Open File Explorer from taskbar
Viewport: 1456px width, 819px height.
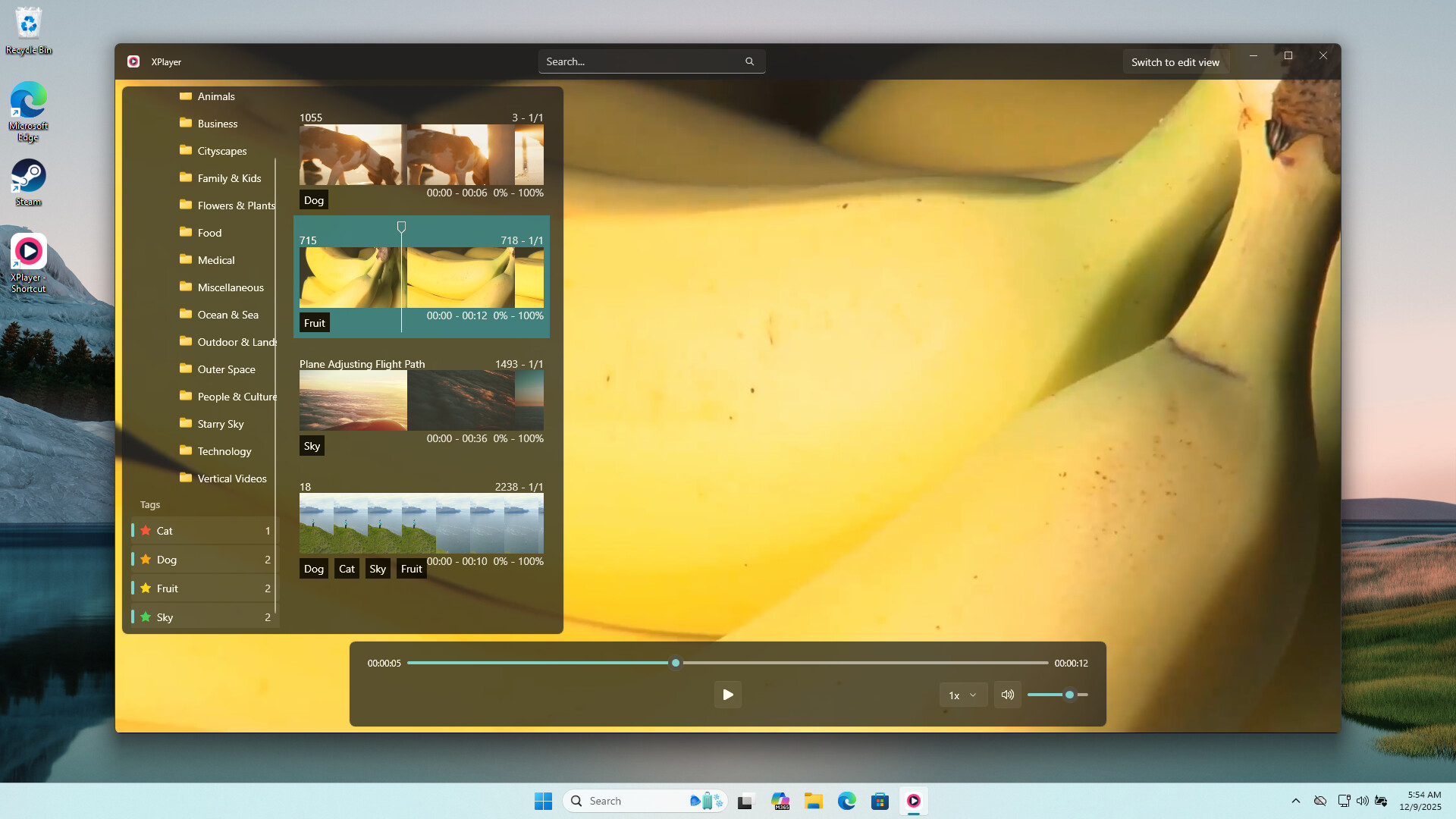pos(813,801)
